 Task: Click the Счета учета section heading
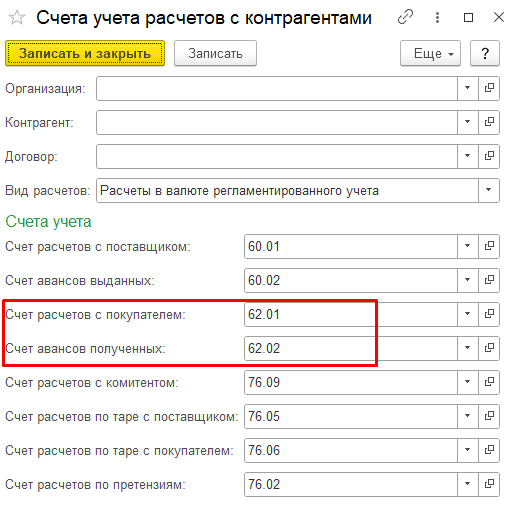click(x=48, y=222)
